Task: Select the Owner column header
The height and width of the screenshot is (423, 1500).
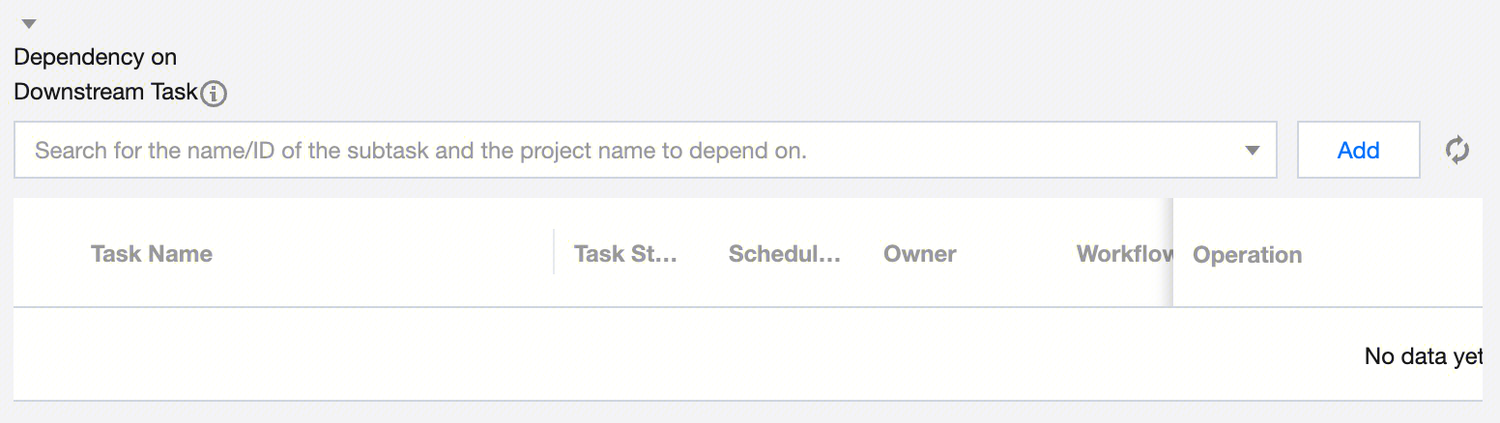Action: click(x=920, y=254)
